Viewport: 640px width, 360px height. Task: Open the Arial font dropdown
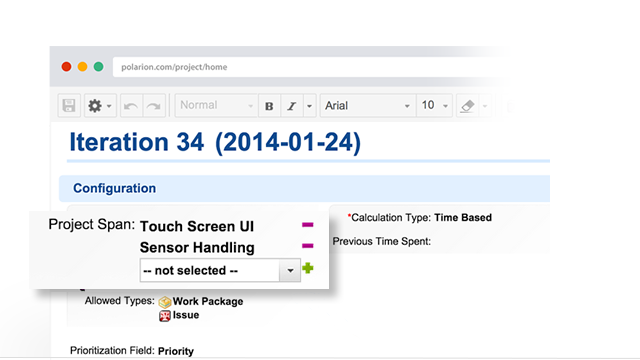(368, 106)
